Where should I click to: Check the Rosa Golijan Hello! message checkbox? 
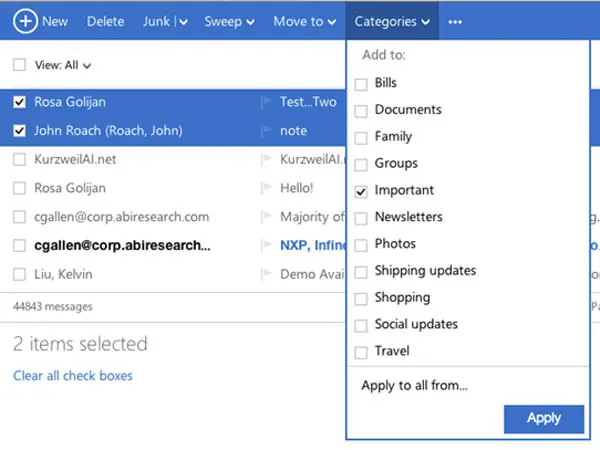point(19,188)
